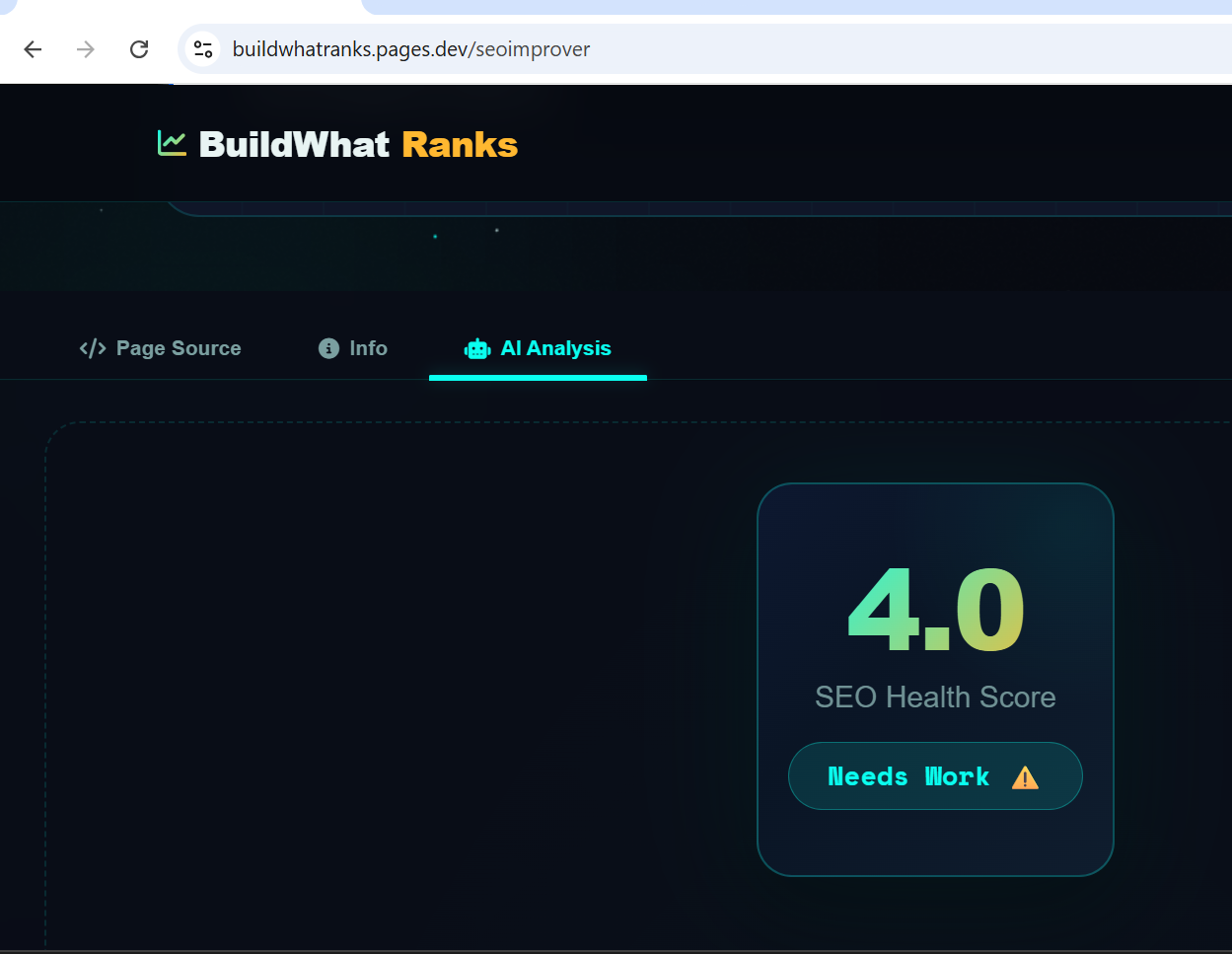
Task: Open the site information icon in address bar
Action: pos(203,49)
